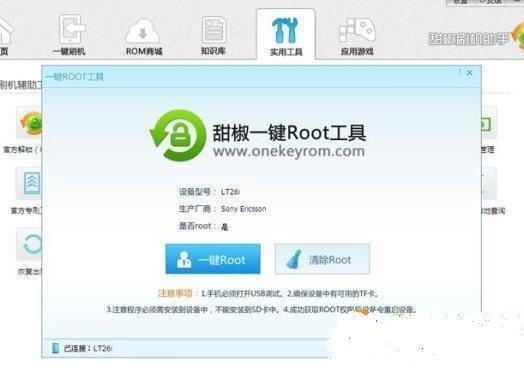This screenshot has height=372, width=524.
Task: Click the broom icon on 清除Root
Action: pos(294,259)
